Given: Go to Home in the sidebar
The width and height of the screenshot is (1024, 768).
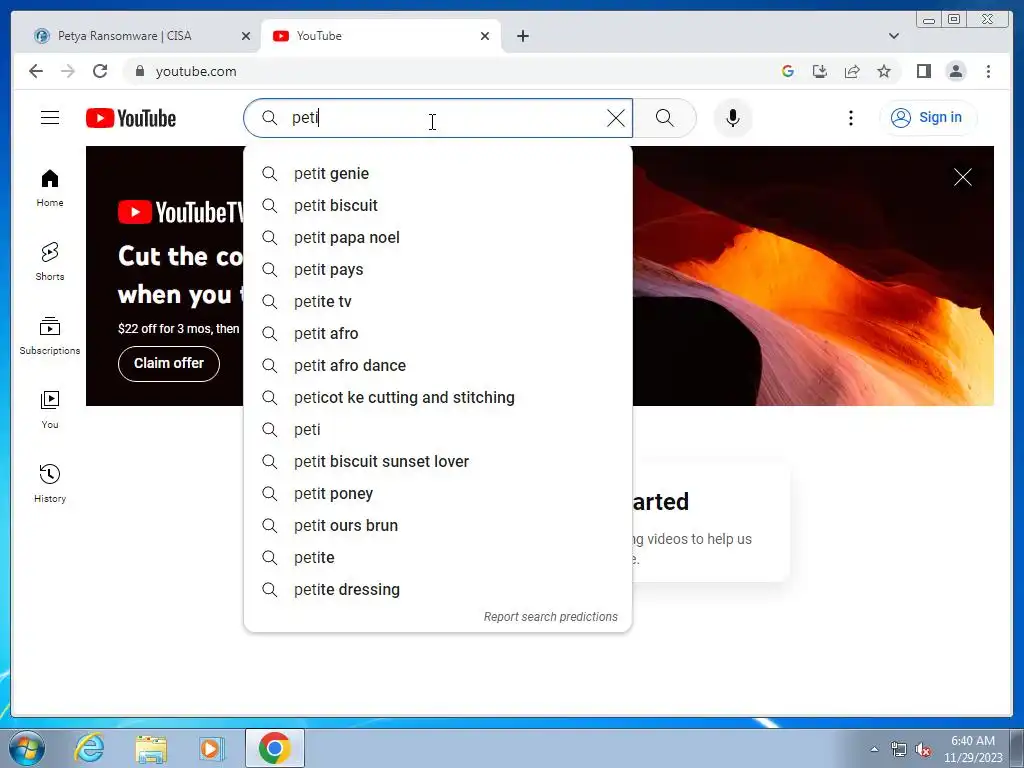Looking at the screenshot, I should pyautogui.click(x=50, y=188).
